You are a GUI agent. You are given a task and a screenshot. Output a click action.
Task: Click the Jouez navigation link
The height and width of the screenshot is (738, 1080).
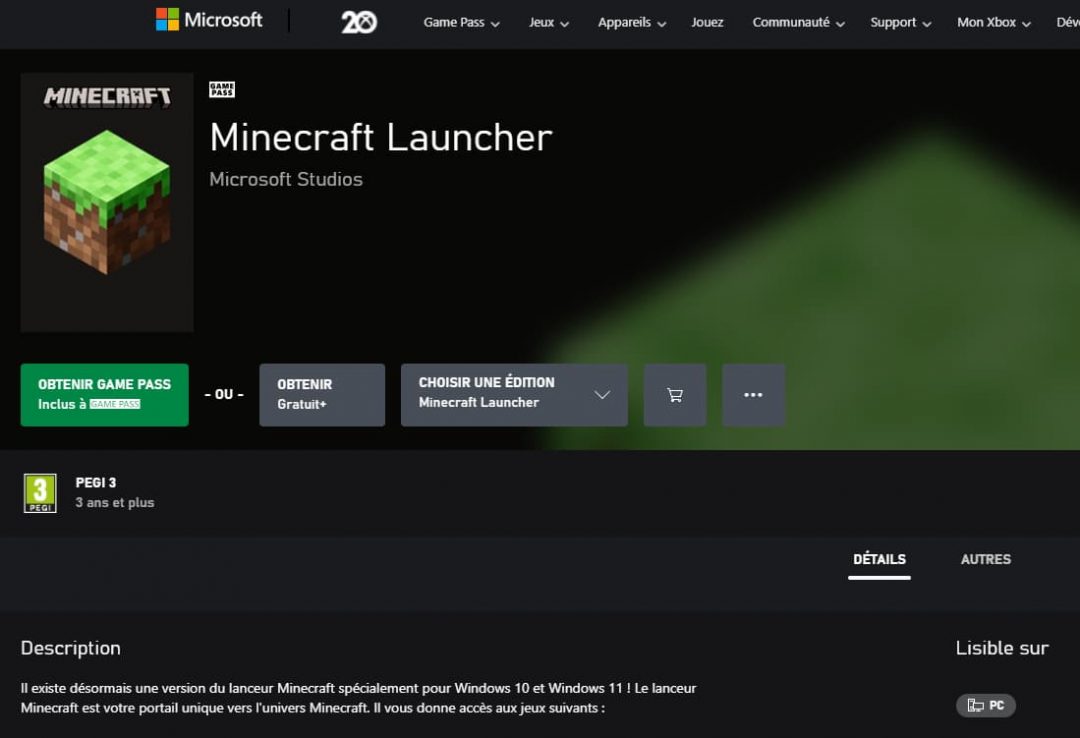[707, 22]
